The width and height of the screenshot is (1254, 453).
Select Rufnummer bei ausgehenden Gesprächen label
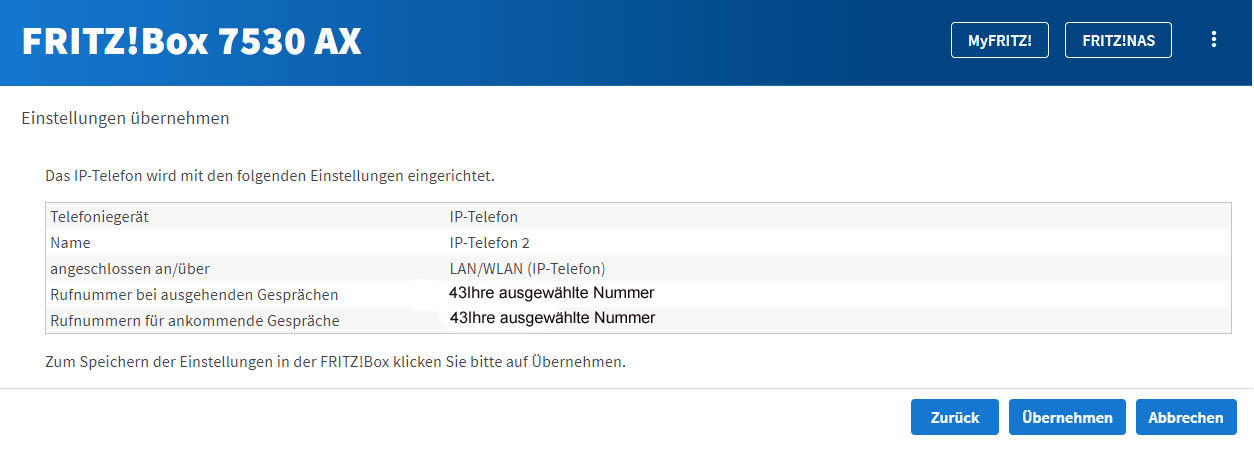[x=194, y=294]
